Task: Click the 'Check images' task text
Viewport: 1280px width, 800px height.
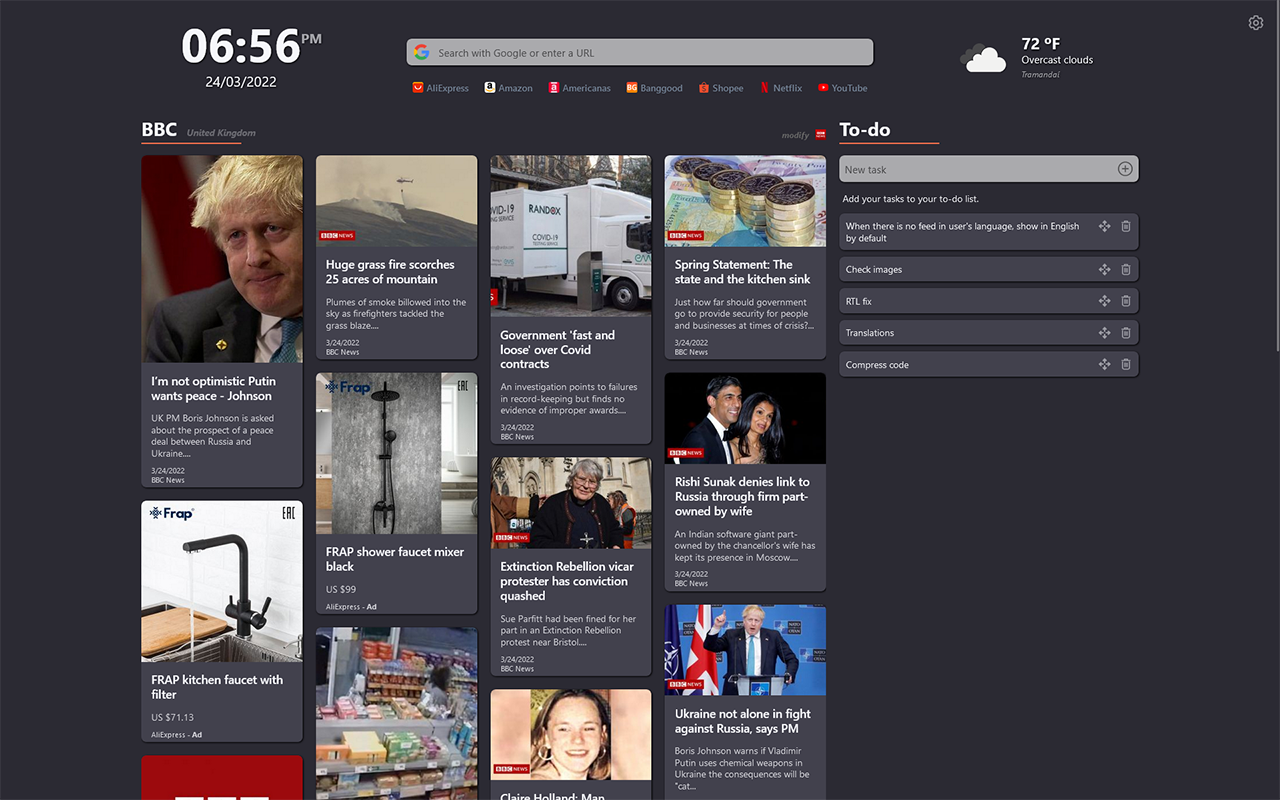Action: pyautogui.click(x=874, y=269)
